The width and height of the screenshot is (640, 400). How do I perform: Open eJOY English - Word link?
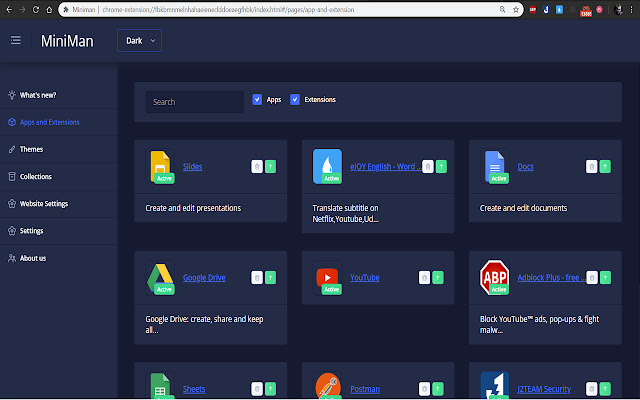pyautogui.click(x=385, y=167)
